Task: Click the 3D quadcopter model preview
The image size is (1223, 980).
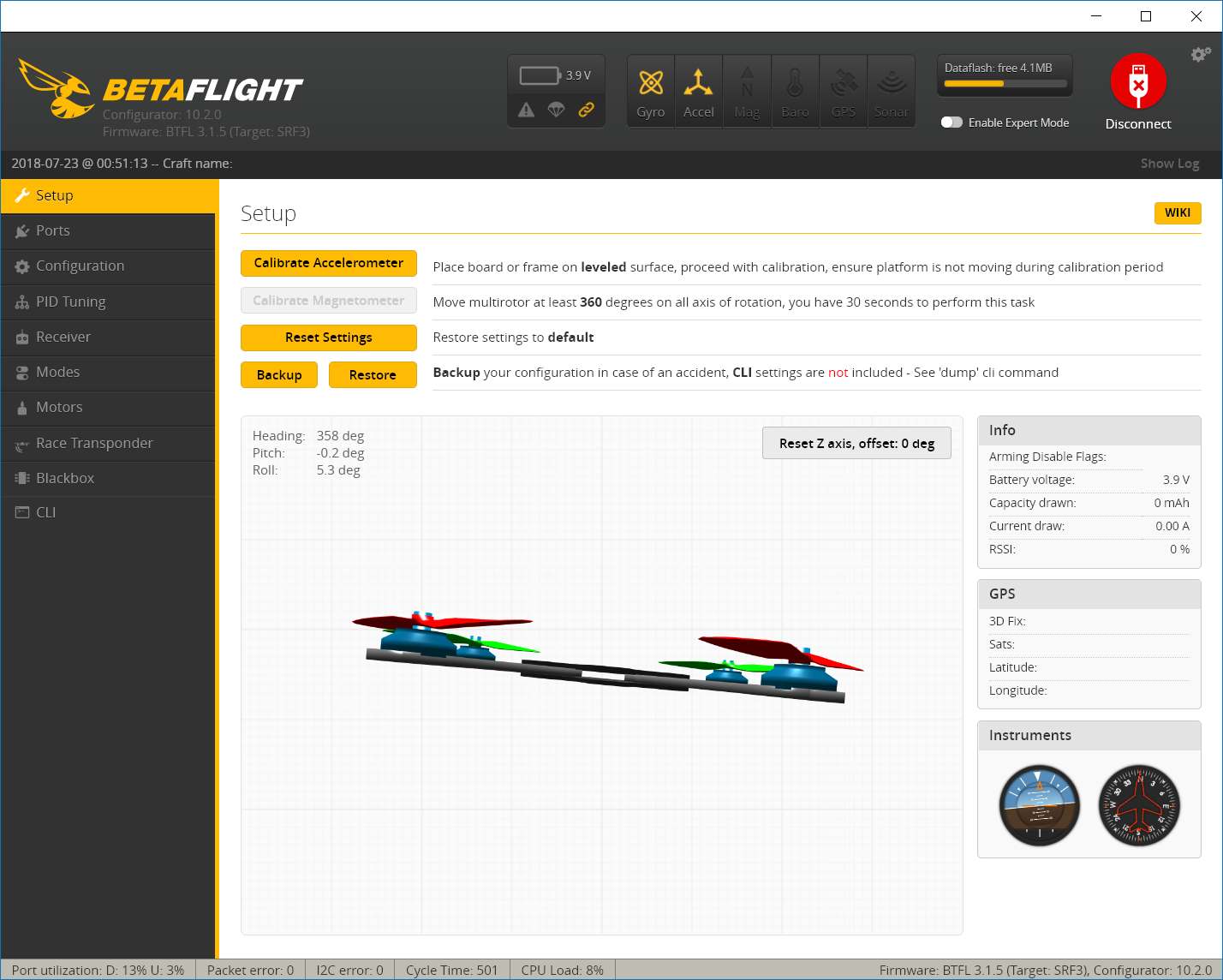Action: (606, 658)
